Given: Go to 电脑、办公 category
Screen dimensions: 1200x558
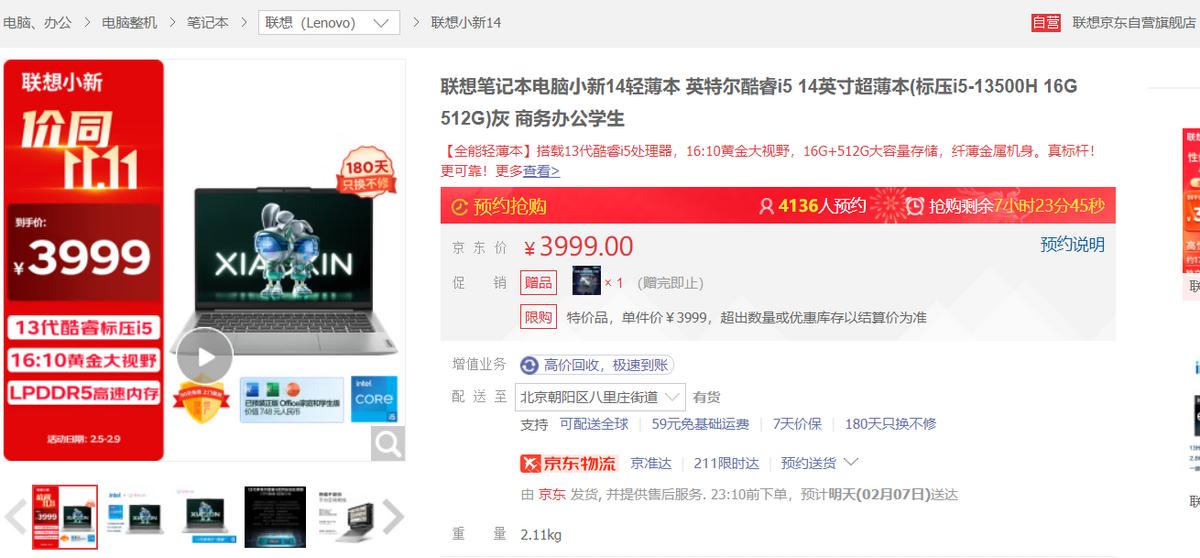Looking at the screenshot, I should [x=38, y=22].
